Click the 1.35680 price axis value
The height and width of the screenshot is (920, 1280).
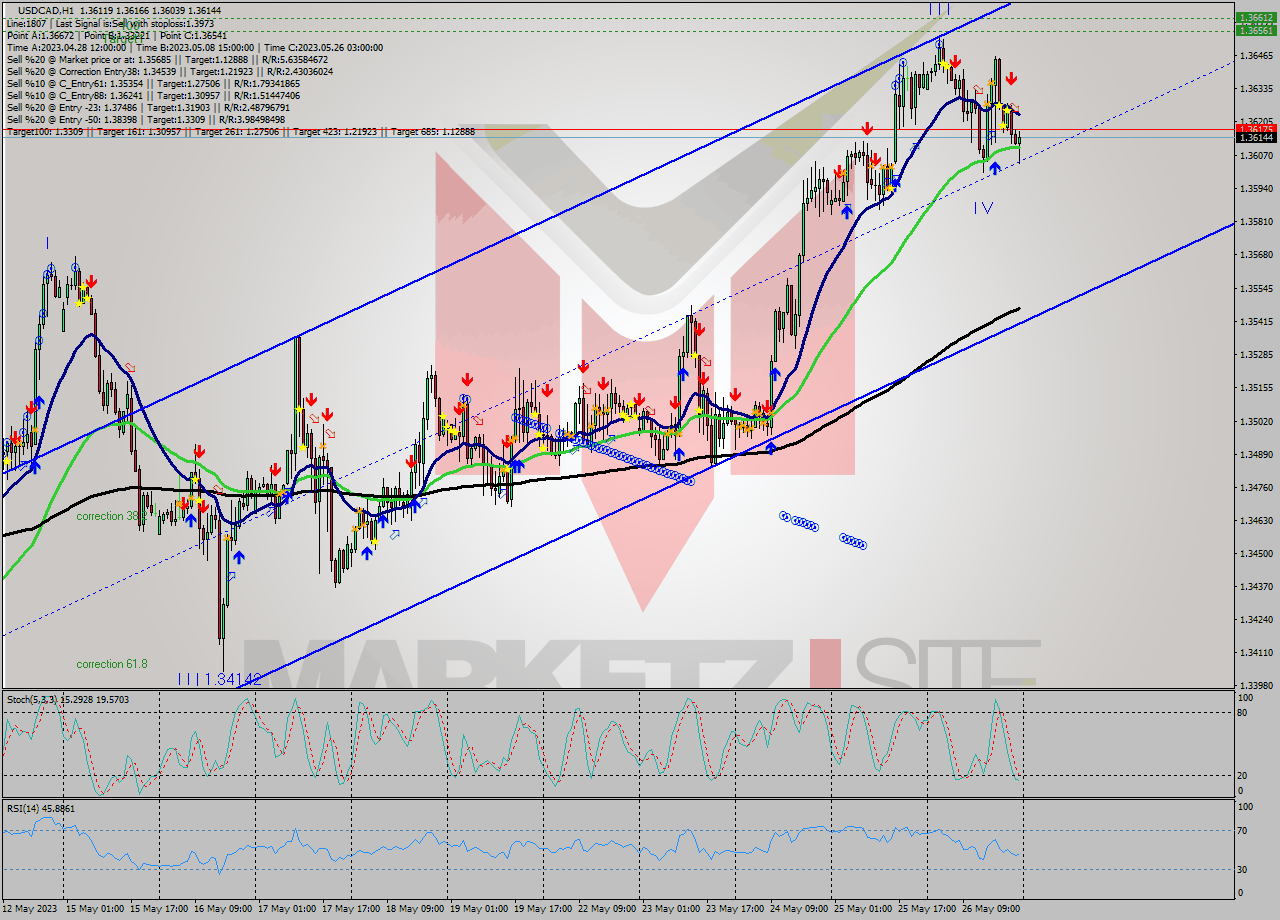(1255, 254)
